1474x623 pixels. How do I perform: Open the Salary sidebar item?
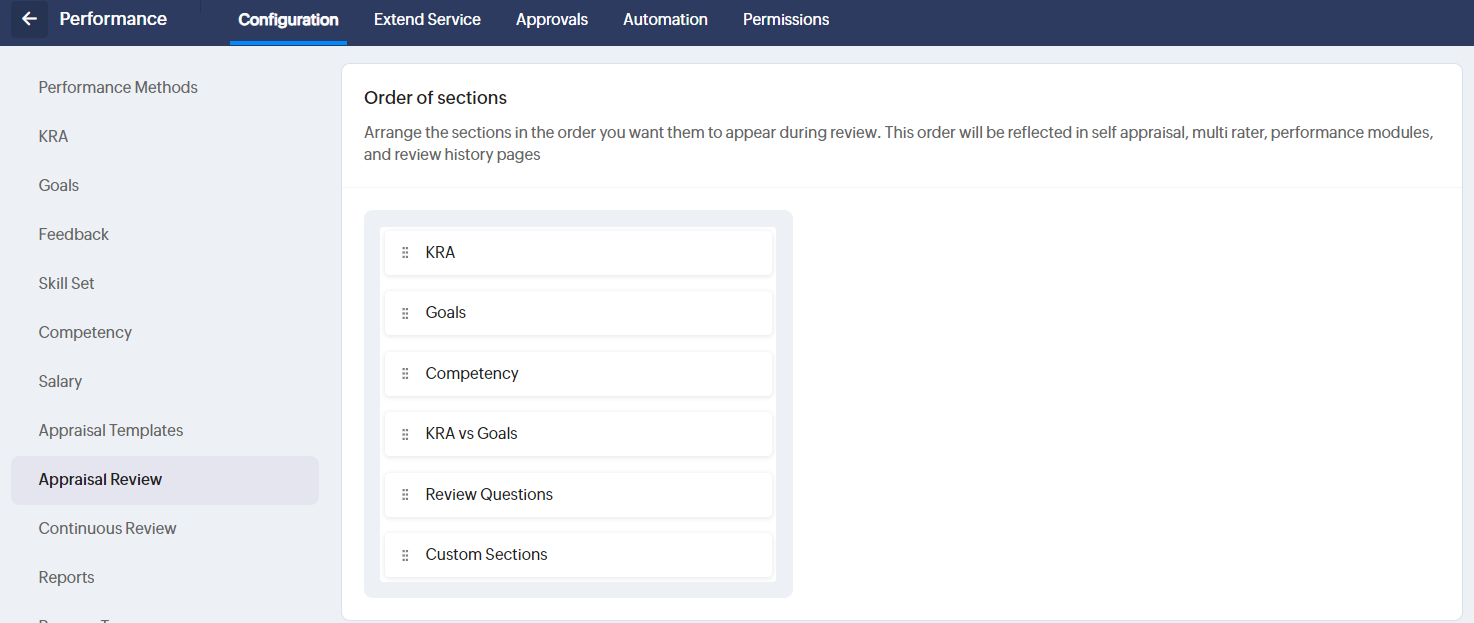click(x=60, y=381)
